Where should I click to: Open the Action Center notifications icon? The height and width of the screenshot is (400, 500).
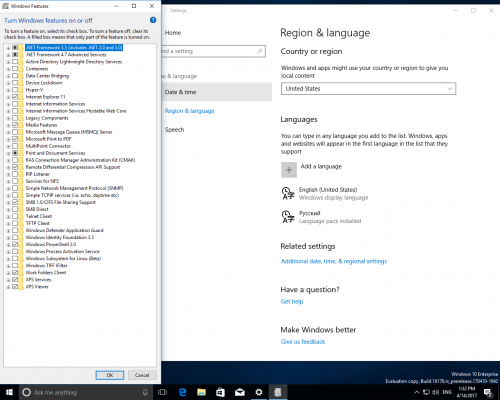point(488,392)
